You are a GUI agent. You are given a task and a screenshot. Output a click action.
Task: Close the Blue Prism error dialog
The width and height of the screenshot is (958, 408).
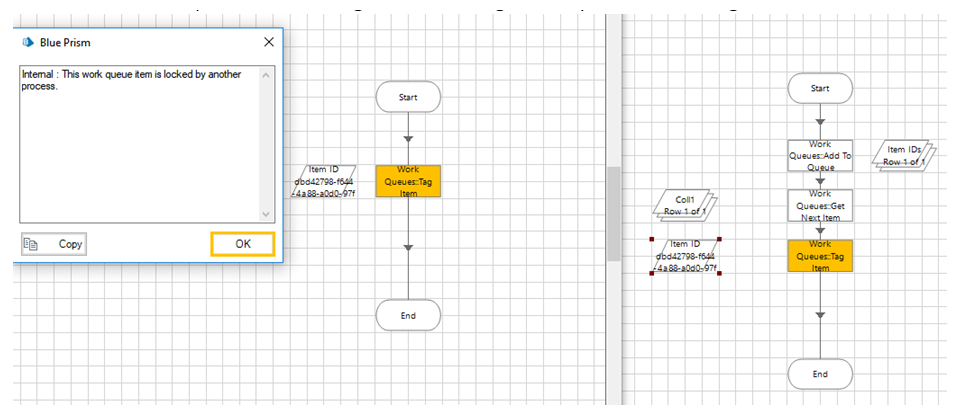(x=268, y=42)
